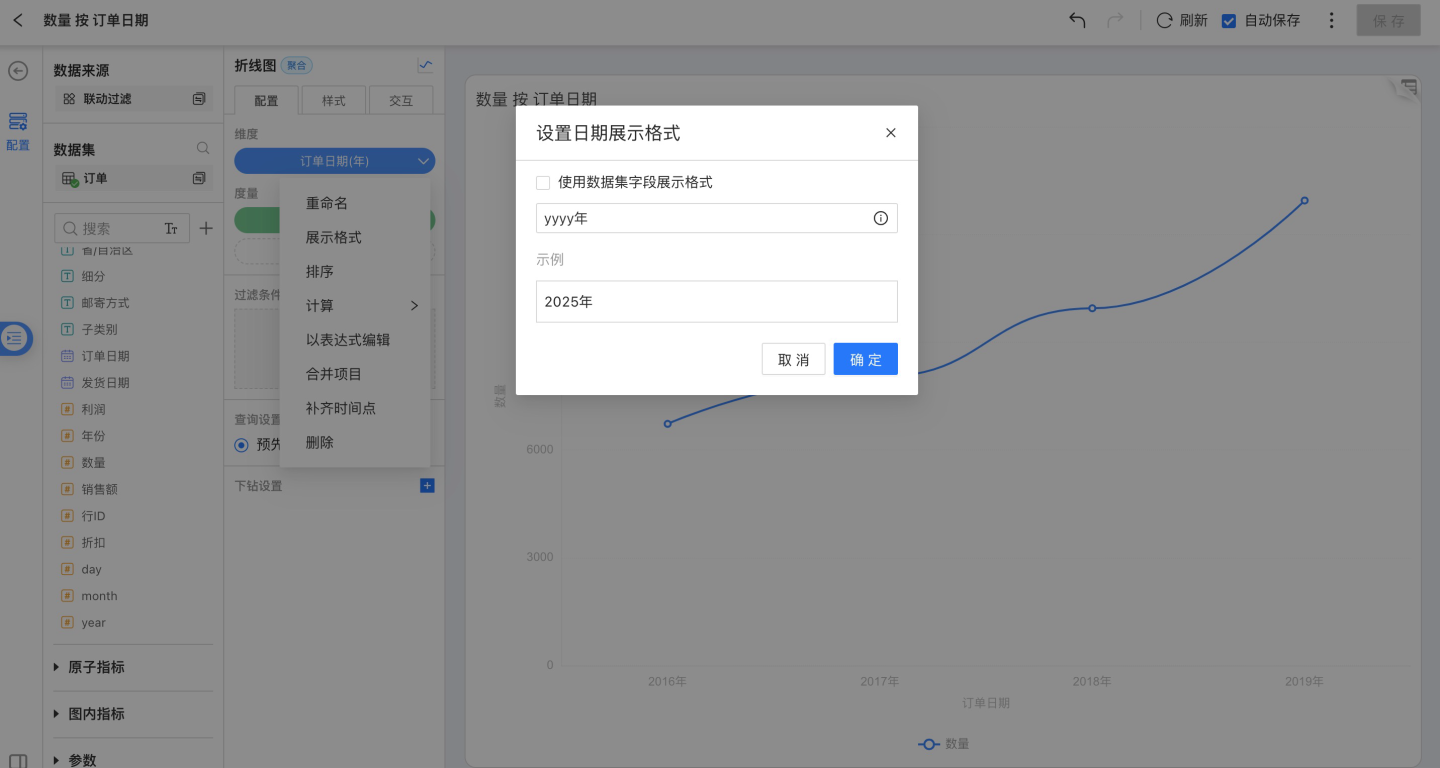The image size is (1440, 768).
Task: Switch to the 样式 tab
Action: pos(333,101)
